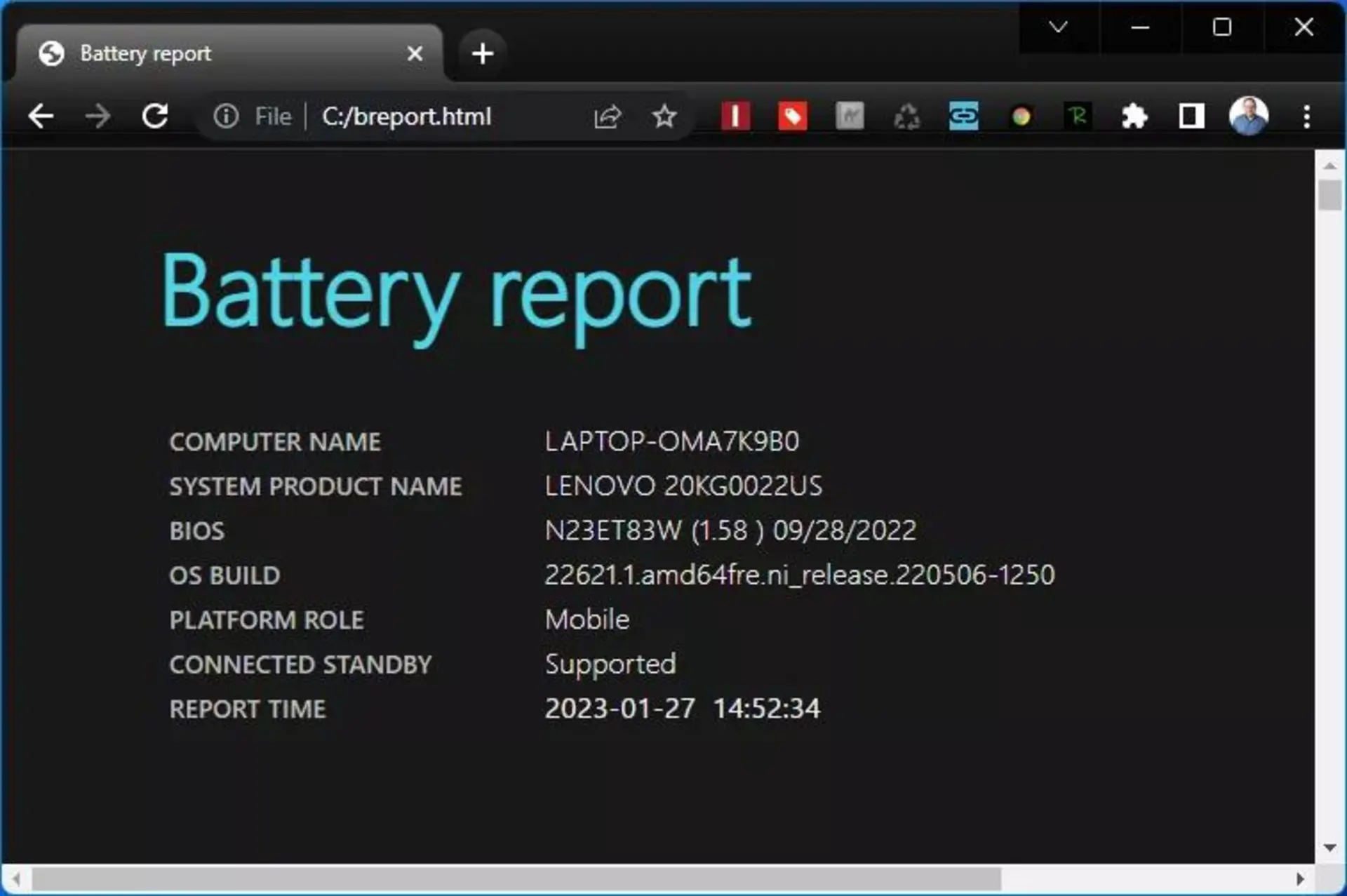Go back to the previous page
The height and width of the screenshot is (896, 1347).
(x=41, y=116)
